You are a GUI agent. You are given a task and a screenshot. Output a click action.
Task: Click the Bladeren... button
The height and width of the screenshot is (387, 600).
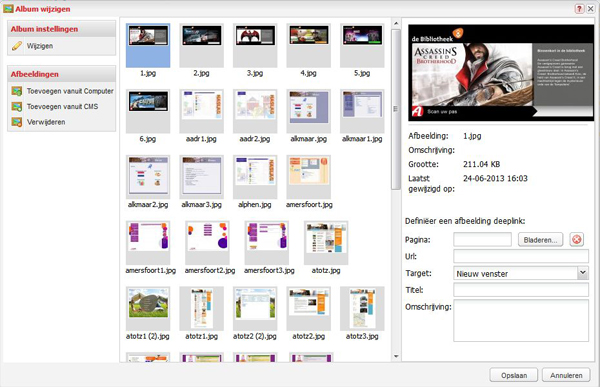coord(540,240)
